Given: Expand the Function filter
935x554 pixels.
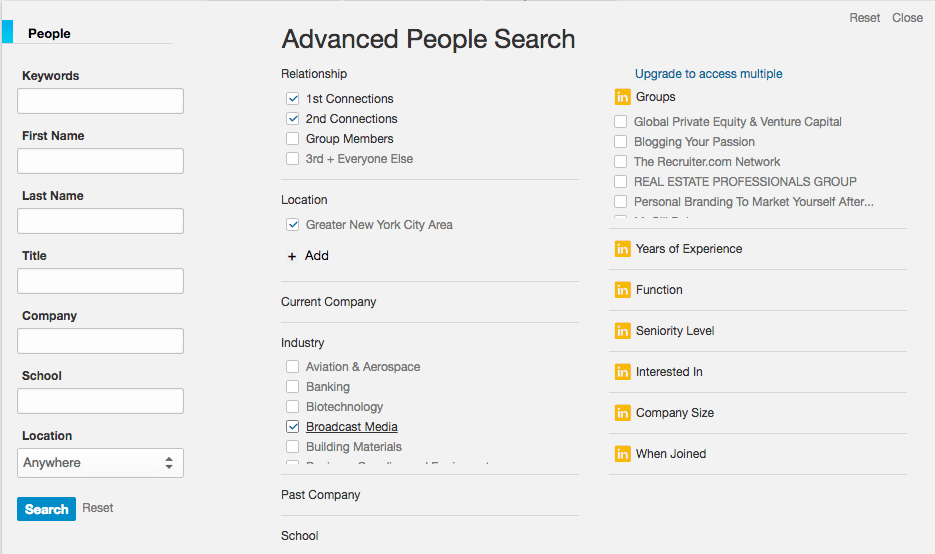Looking at the screenshot, I should pyautogui.click(x=659, y=290).
